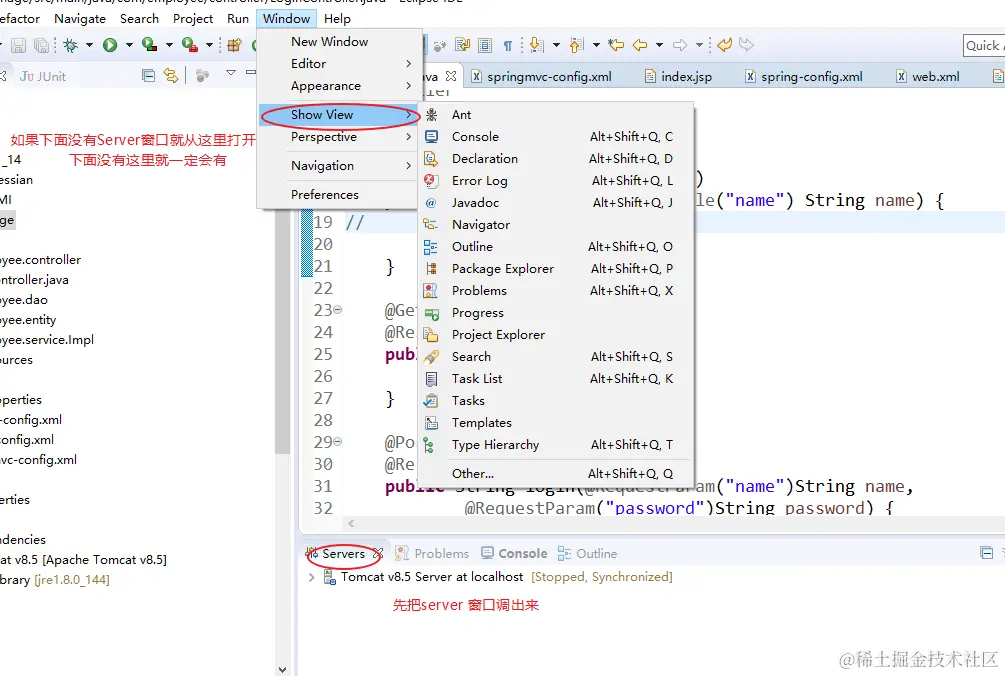Open Next Annotation dropdown arrow
The image size is (1005, 676).
point(556,45)
